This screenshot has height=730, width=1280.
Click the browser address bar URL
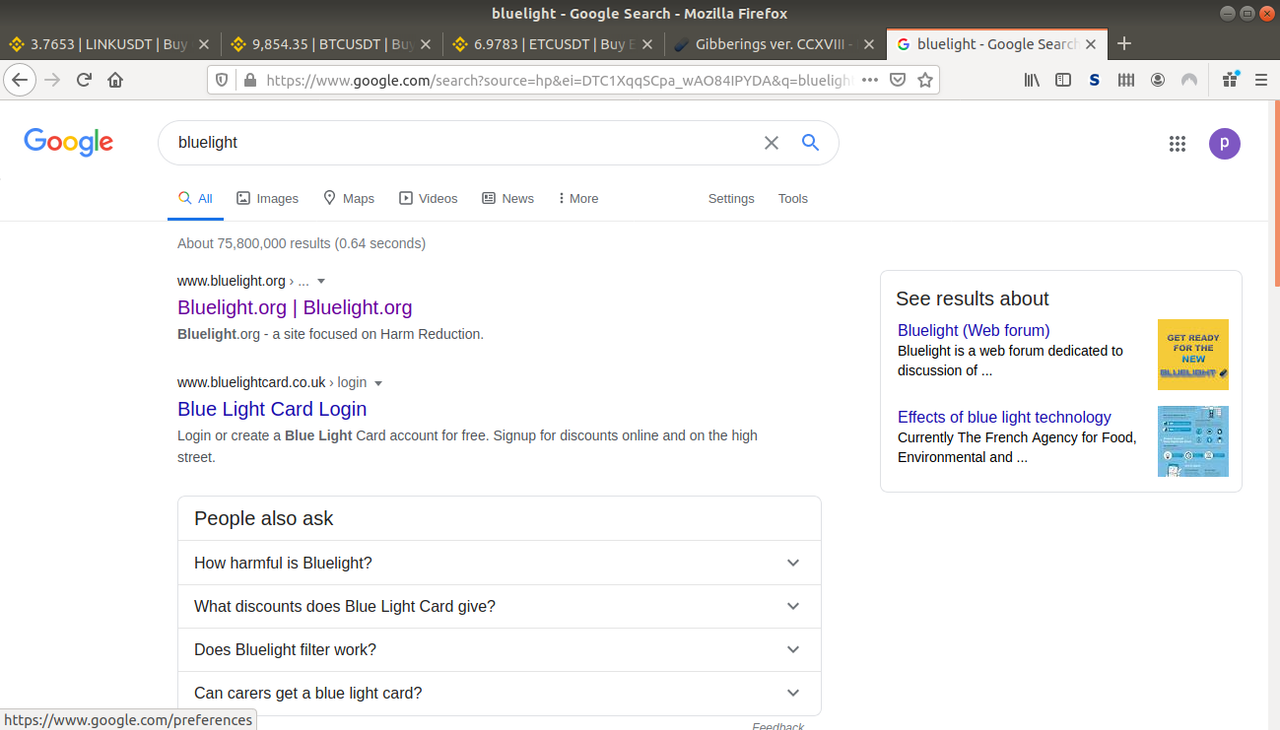pos(558,80)
